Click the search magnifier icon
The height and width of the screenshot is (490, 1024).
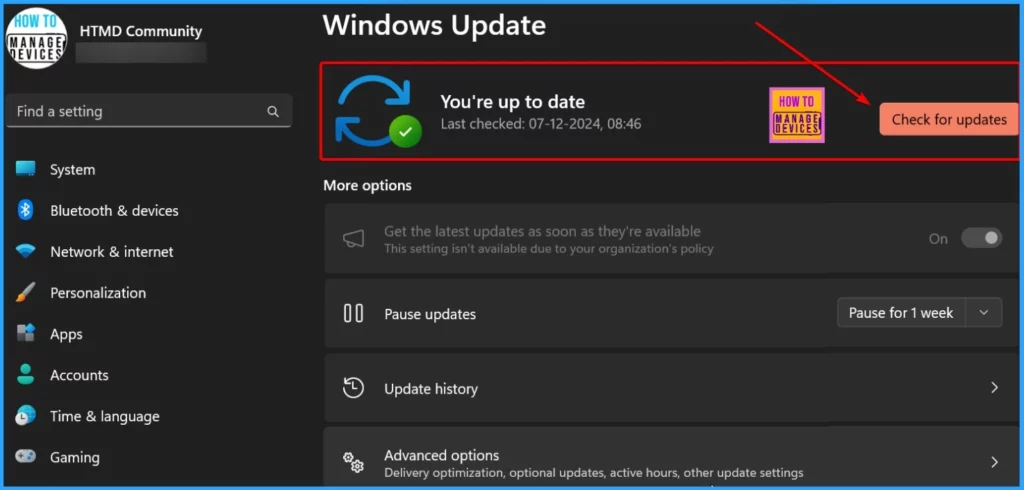pos(273,112)
